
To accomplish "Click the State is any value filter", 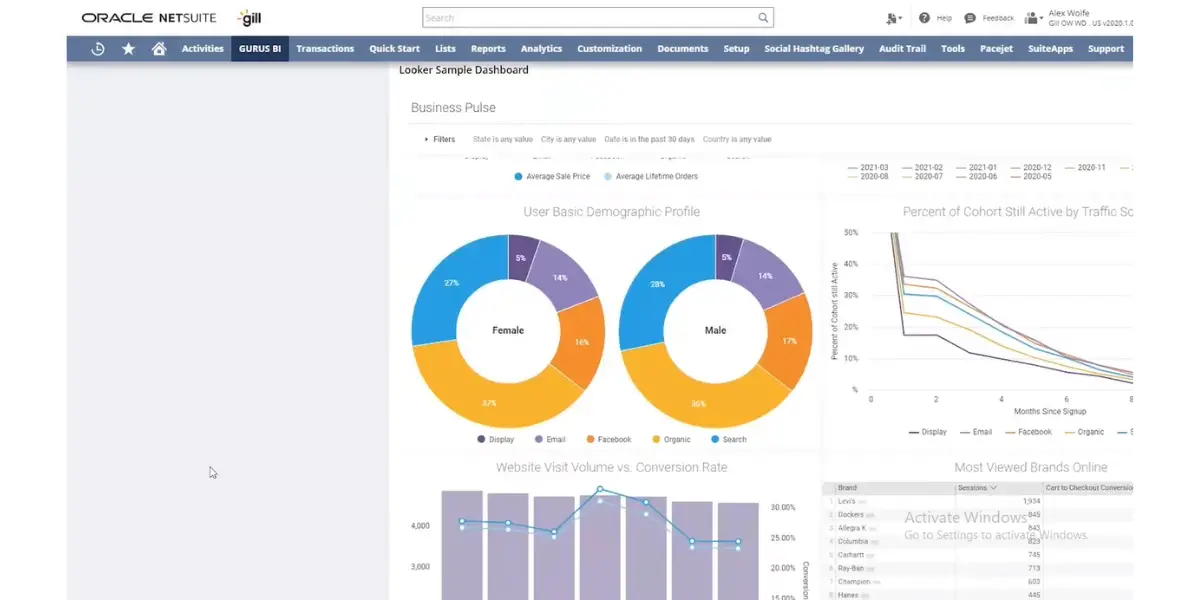I will pos(501,140).
